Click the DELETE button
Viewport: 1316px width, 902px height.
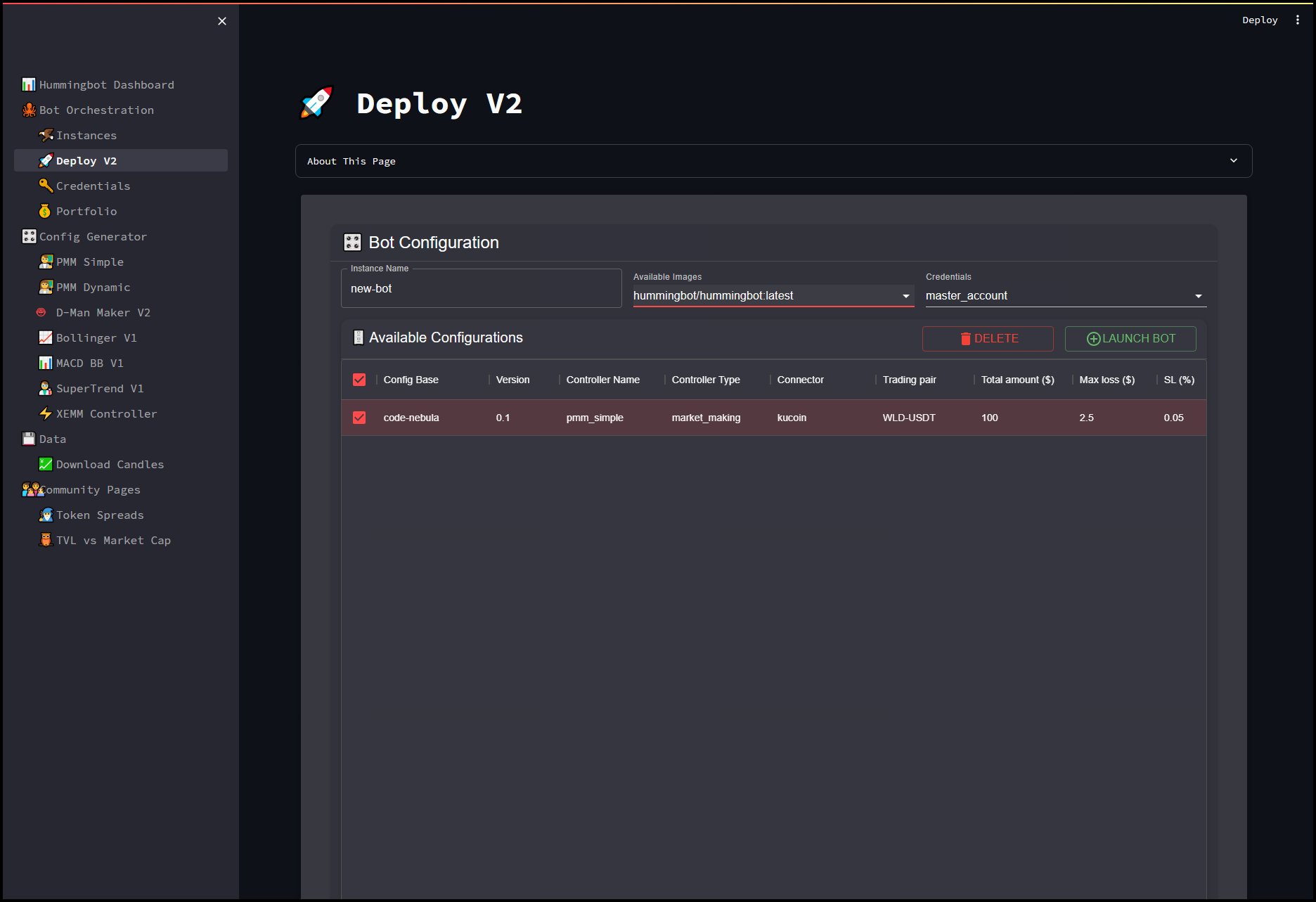click(988, 338)
